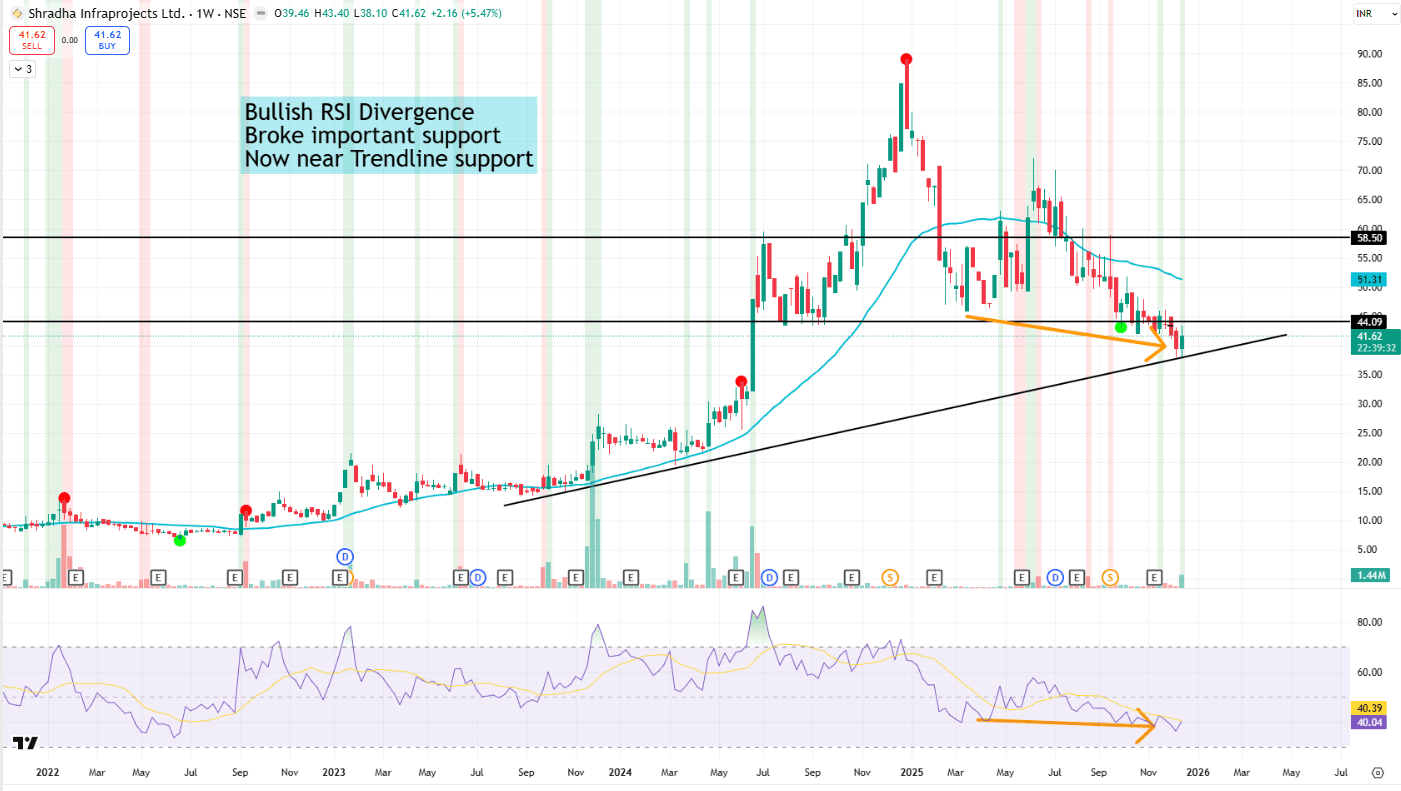Click the Shradha Infraprojects Ltd. 1W NSE title

click(138, 13)
